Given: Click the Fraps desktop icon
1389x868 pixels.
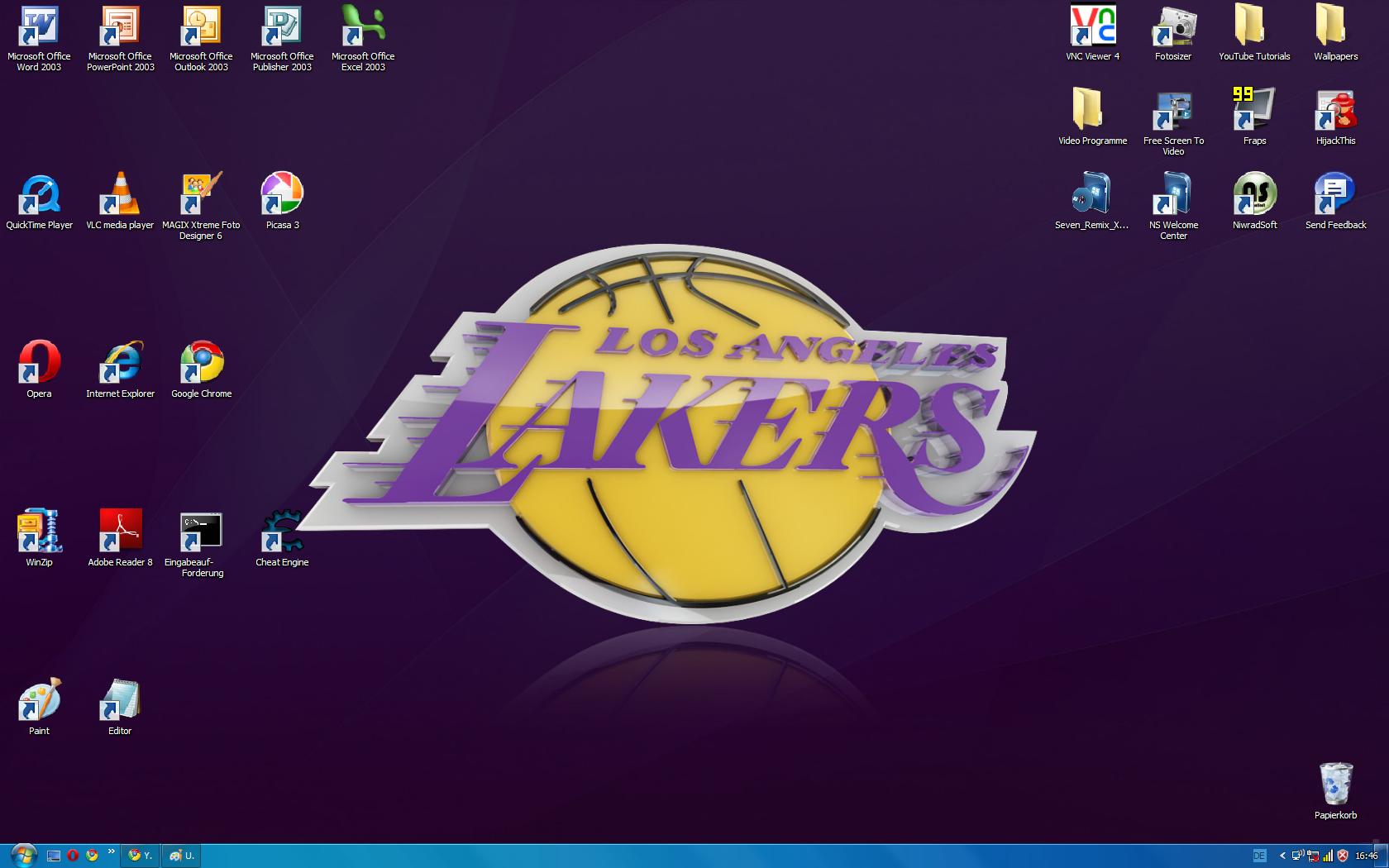Looking at the screenshot, I should click(x=1254, y=117).
